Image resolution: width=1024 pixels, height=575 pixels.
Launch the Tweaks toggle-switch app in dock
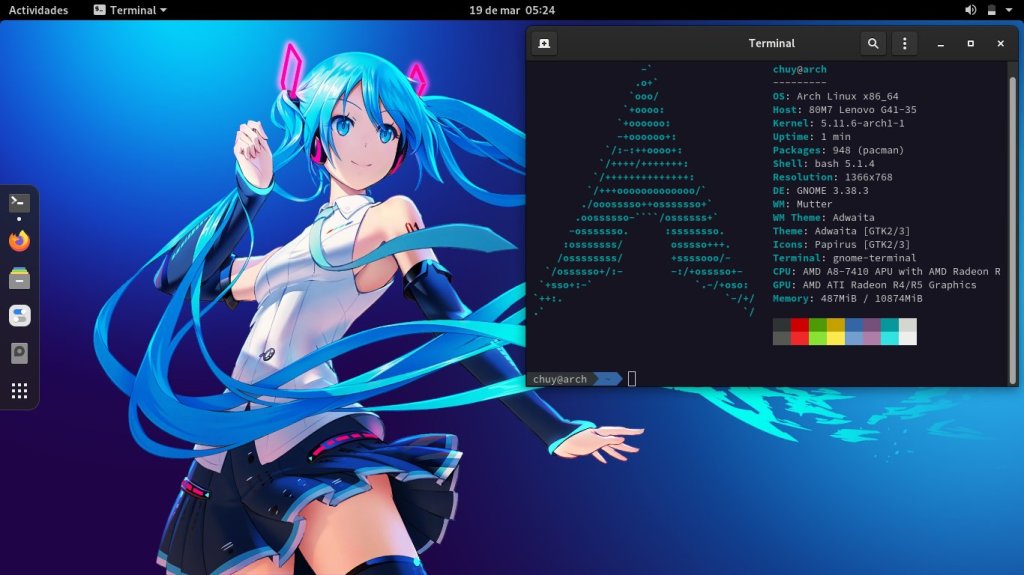pos(19,316)
